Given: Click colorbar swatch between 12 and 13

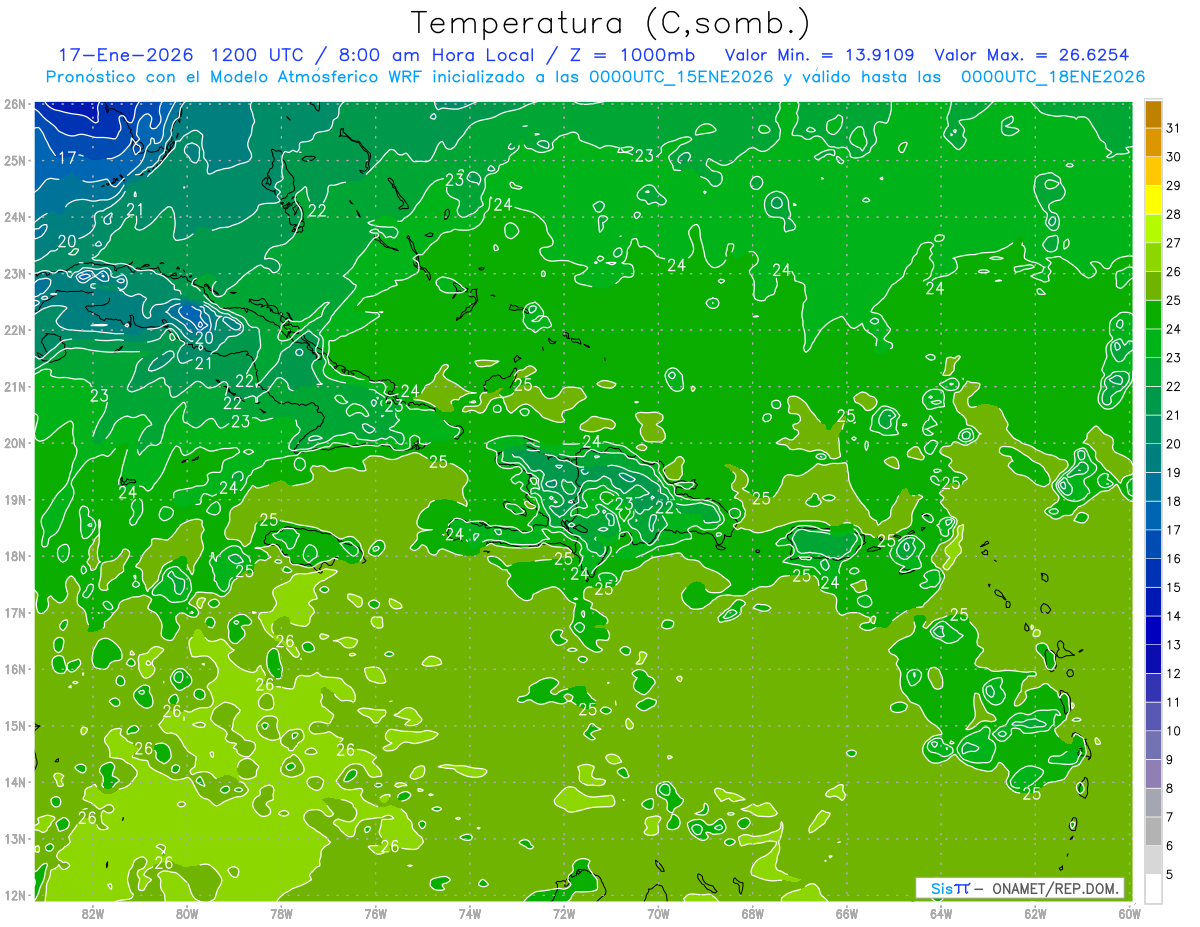Looking at the screenshot, I should [1154, 660].
